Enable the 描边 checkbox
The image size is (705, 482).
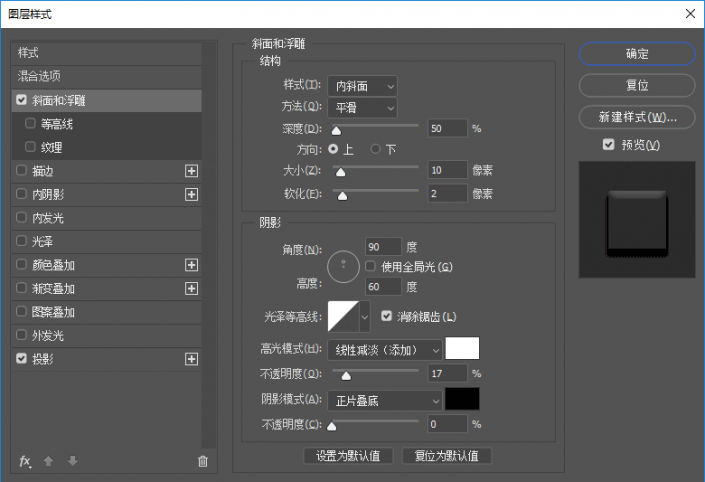click(x=21, y=170)
